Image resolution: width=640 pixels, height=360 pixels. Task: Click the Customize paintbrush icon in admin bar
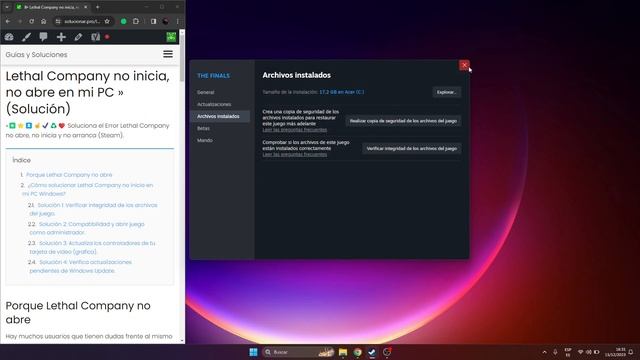coord(26,37)
